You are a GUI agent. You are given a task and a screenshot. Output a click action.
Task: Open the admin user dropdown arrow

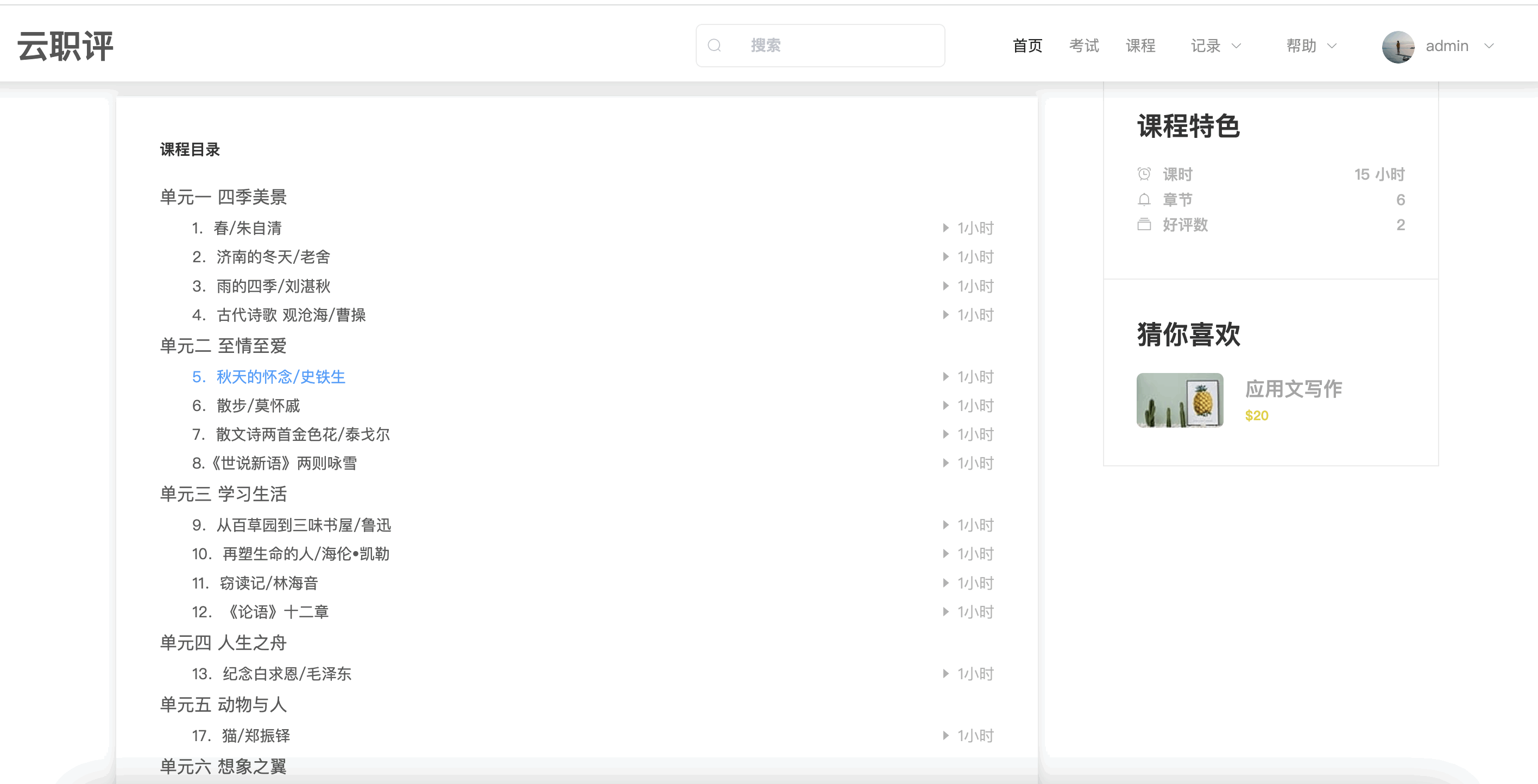1489,46
